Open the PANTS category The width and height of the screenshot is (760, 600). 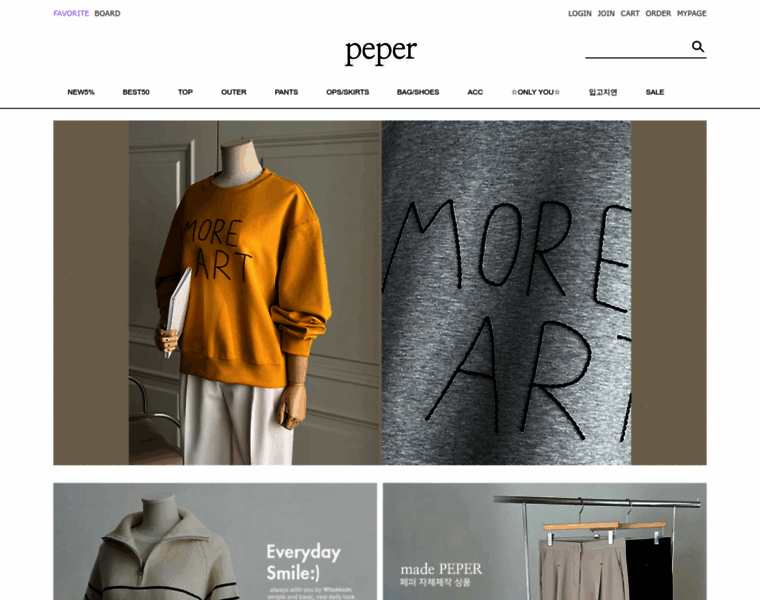(x=286, y=92)
